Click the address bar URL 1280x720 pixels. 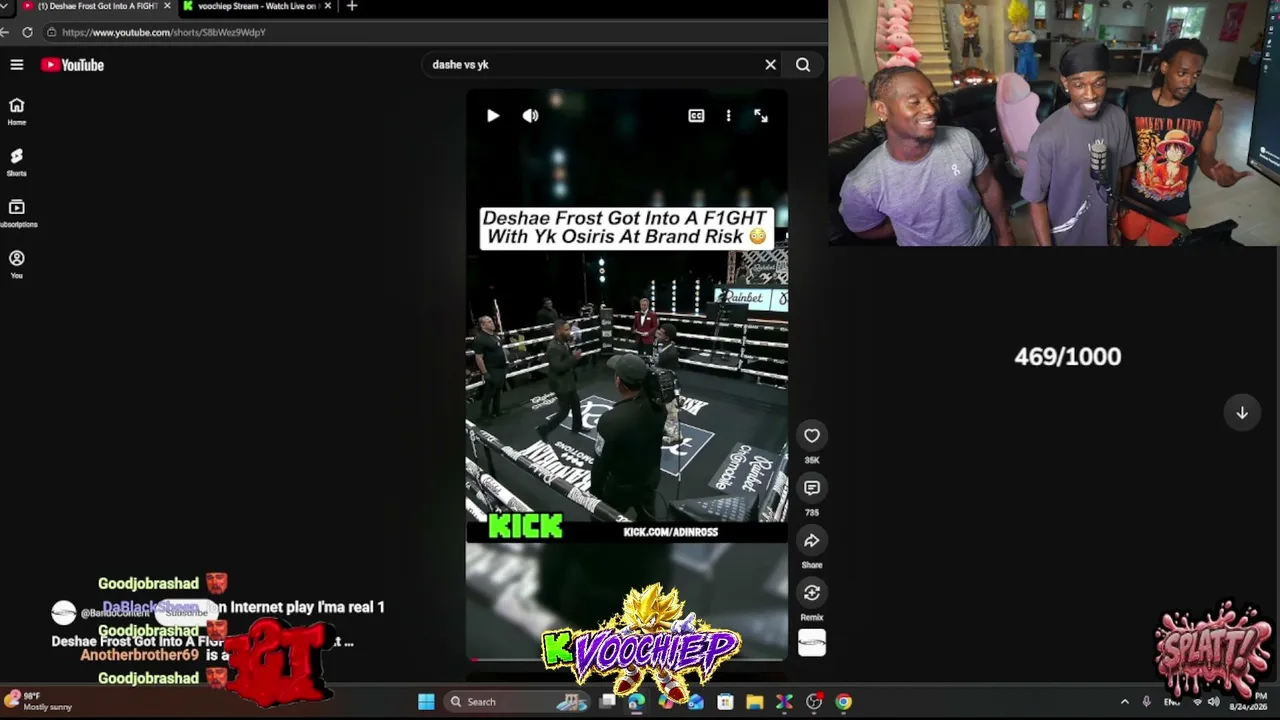click(x=164, y=32)
